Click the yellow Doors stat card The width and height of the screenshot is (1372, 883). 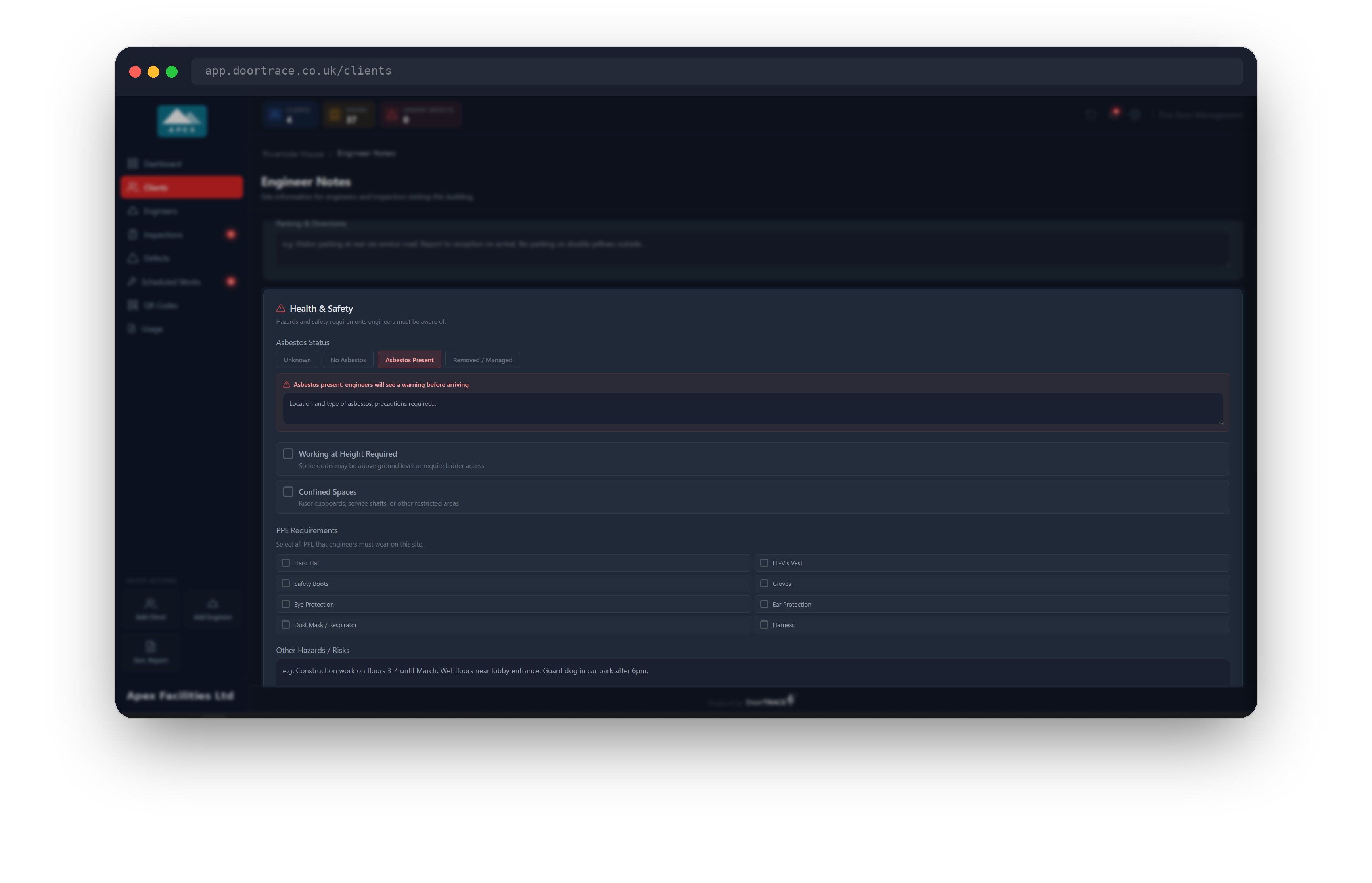click(x=349, y=115)
